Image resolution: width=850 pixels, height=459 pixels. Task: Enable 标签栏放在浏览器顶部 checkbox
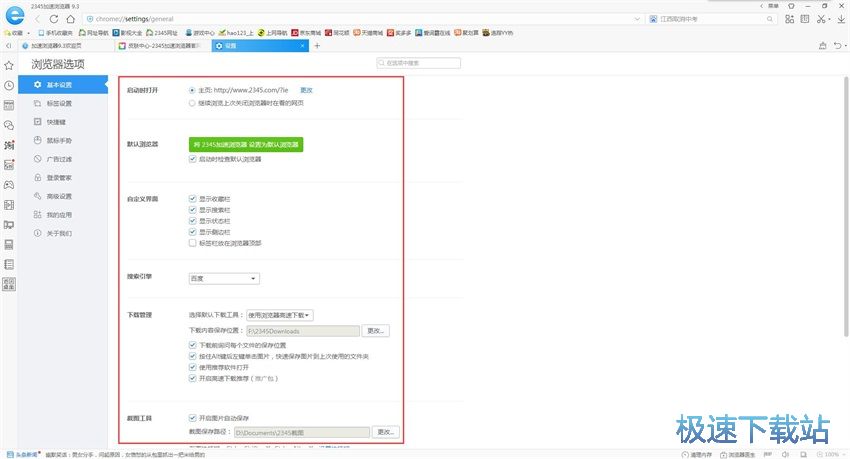point(192,243)
